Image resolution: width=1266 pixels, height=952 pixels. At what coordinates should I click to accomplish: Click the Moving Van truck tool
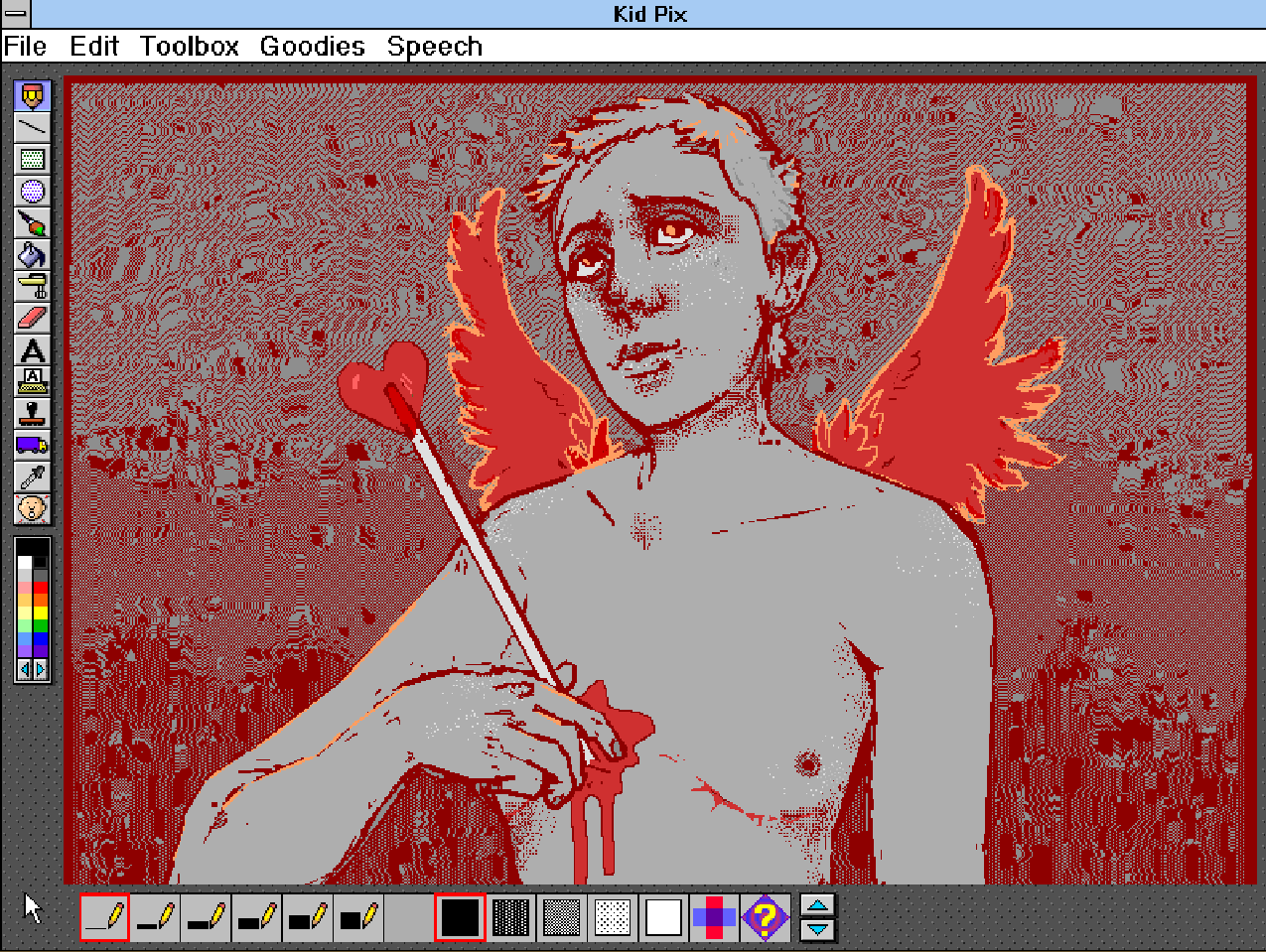33,446
